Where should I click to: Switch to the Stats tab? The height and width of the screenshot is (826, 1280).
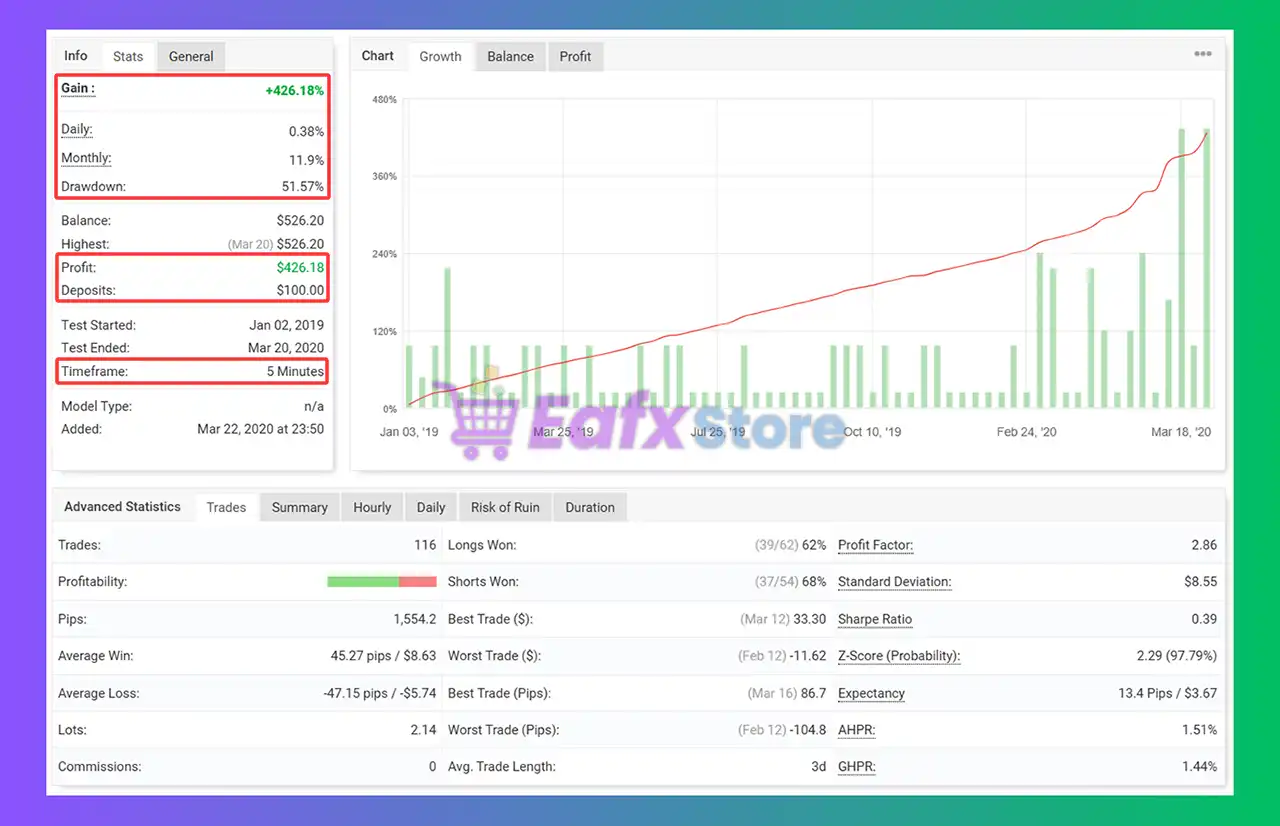pos(127,56)
